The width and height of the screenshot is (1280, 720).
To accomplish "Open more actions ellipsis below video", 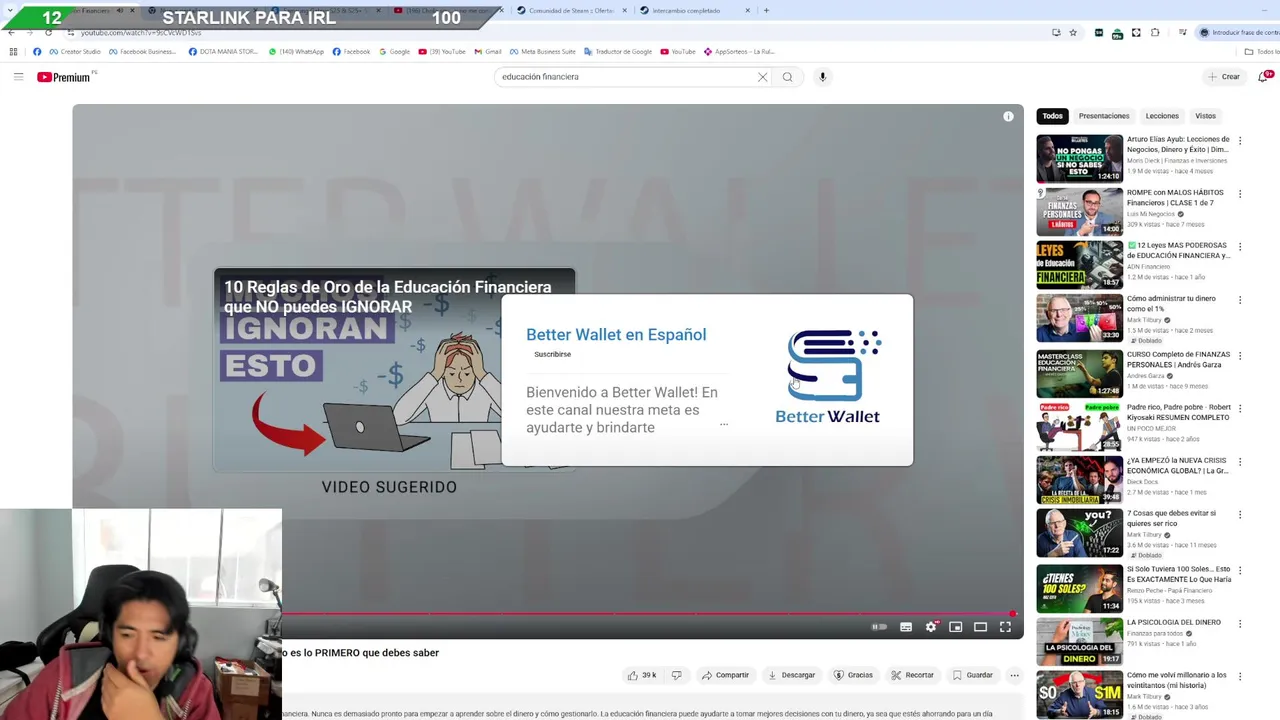I will coord(1014,675).
